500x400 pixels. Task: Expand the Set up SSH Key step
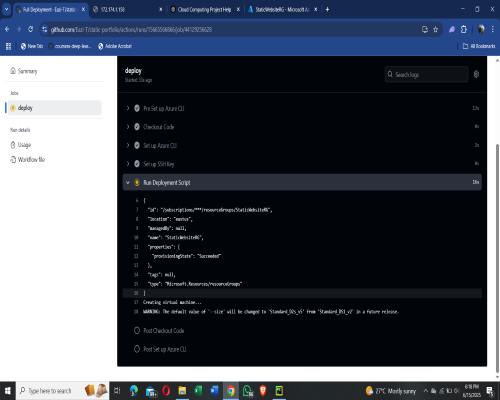(x=302, y=164)
